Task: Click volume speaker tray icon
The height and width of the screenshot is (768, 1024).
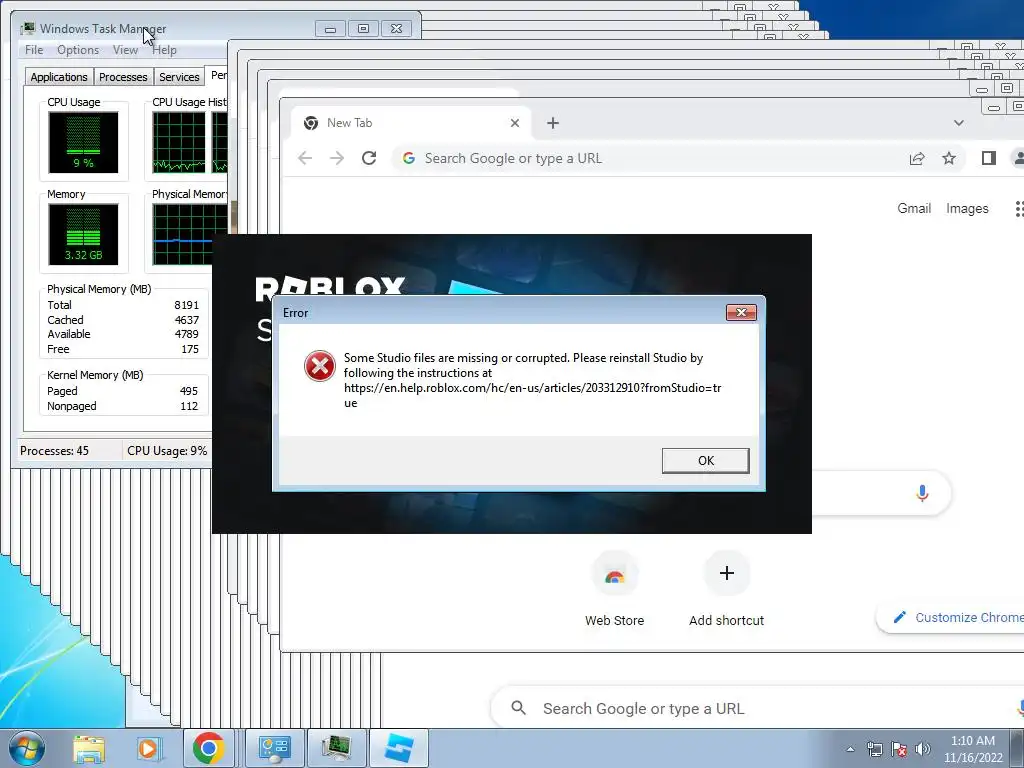Action: (x=922, y=750)
